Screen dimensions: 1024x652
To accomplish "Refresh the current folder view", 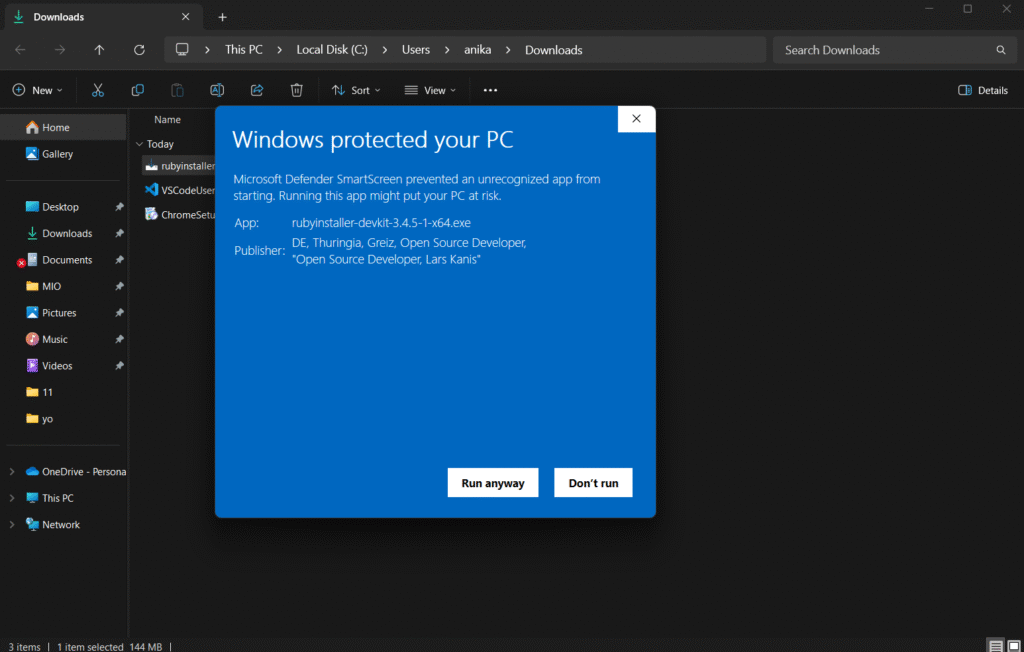I will point(139,50).
